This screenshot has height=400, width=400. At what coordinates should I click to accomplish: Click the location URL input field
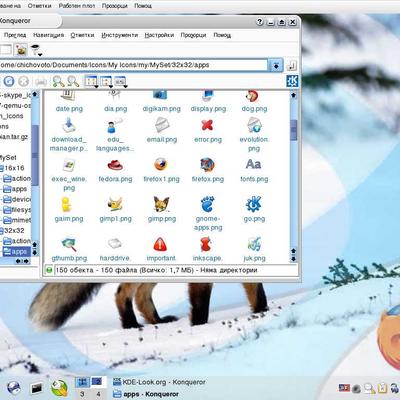coord(133,65)
